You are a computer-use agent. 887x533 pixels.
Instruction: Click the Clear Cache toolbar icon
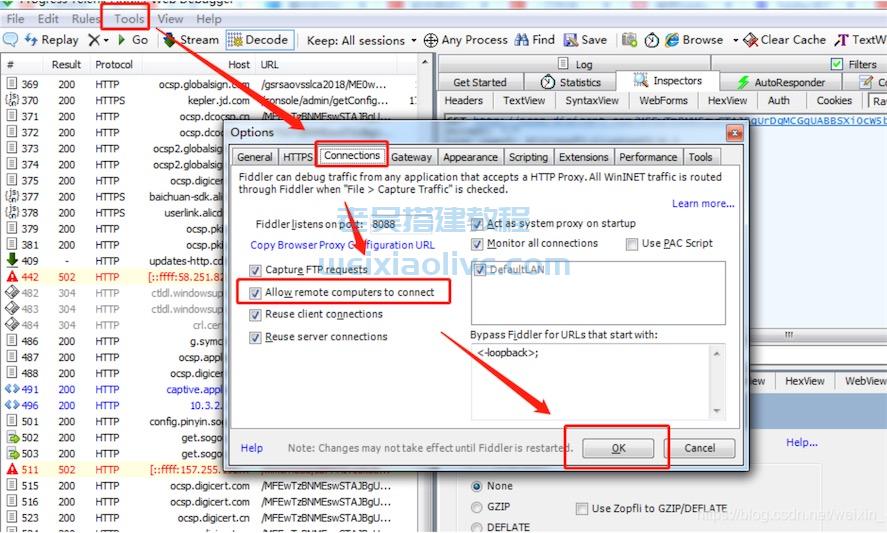pos(751,40)
